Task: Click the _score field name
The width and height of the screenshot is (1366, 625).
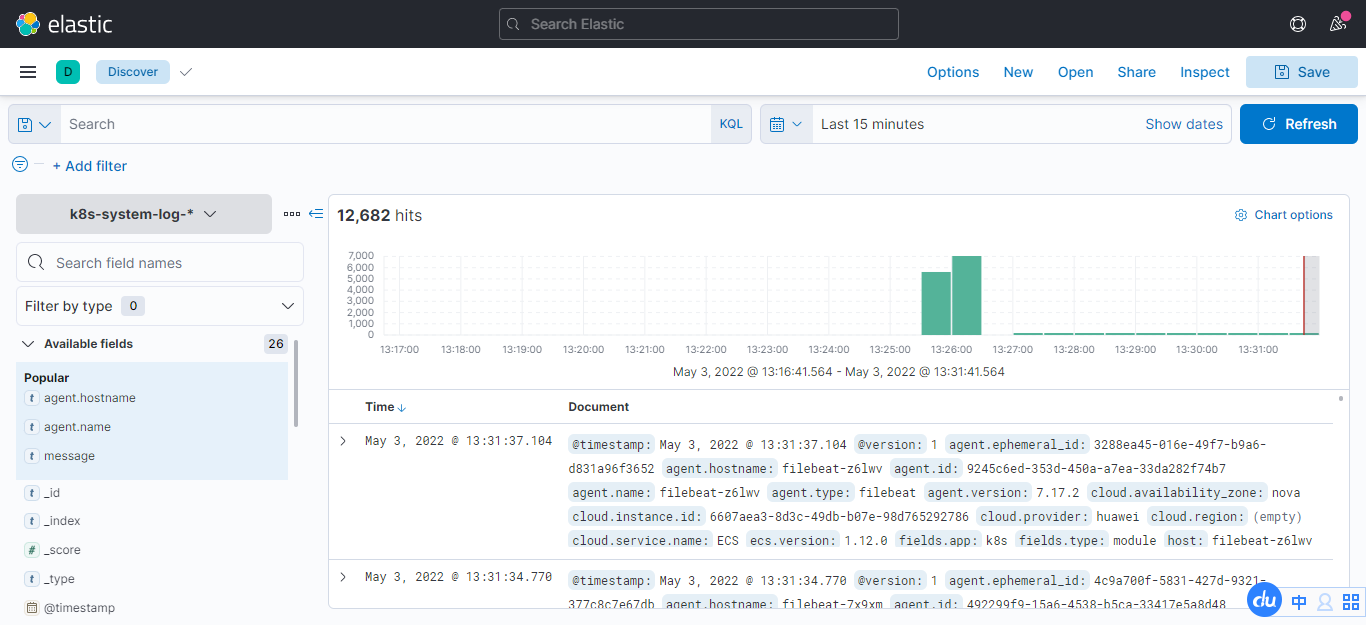Action: (x=62, y=550)
